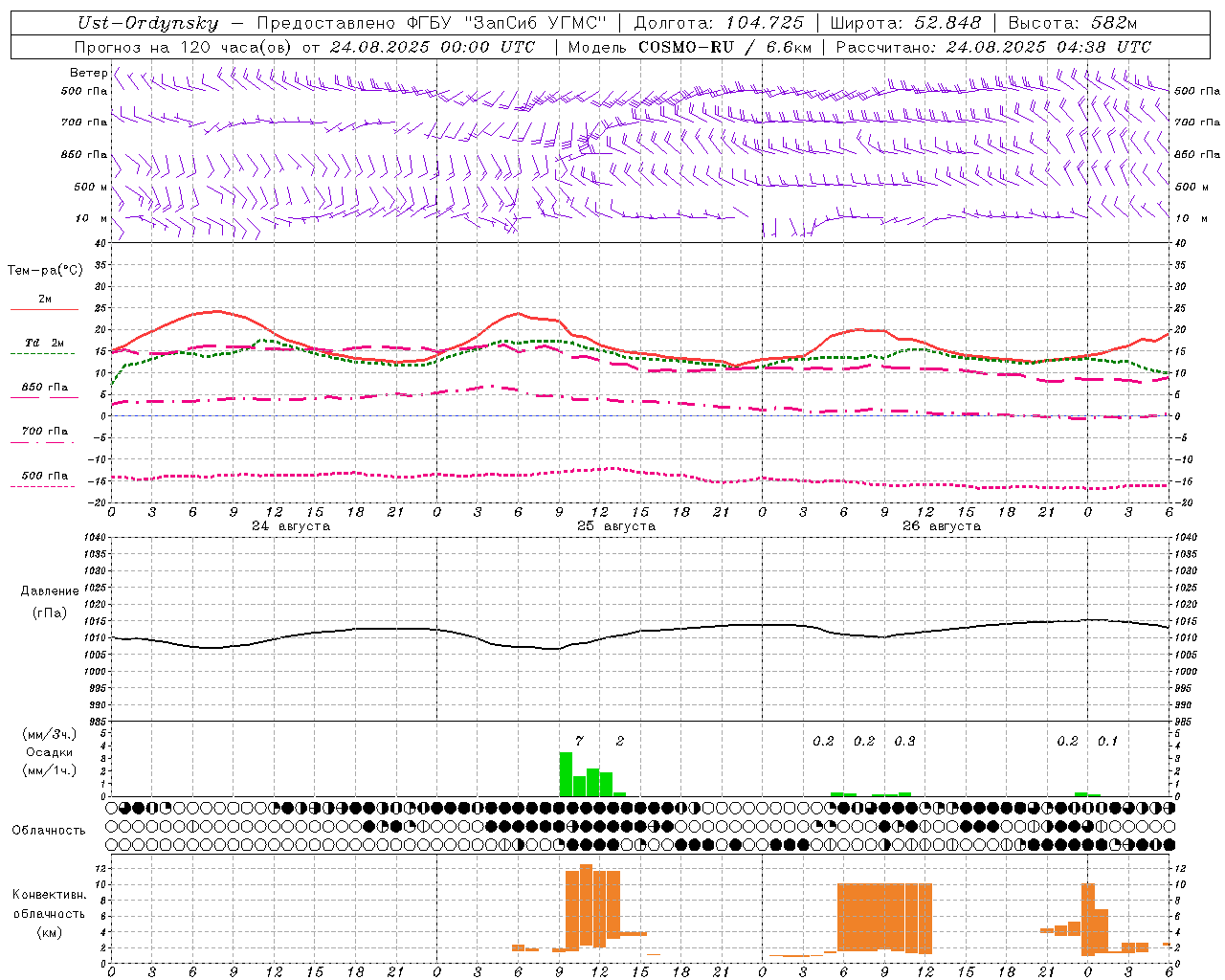
Task: Click the 25 августа date label
Action: point(616,526)
